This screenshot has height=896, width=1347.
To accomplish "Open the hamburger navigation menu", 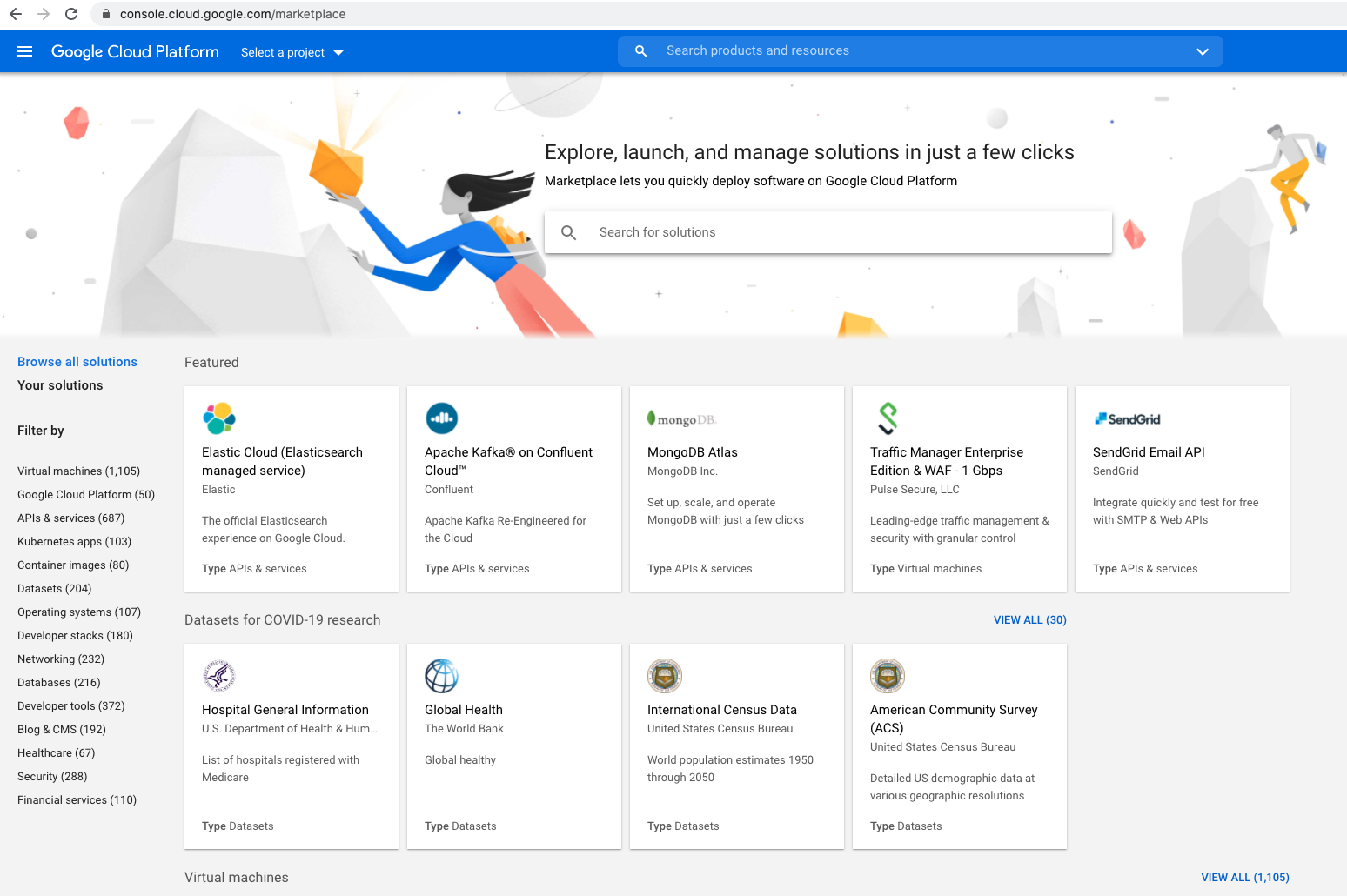I will click(24, 51).
